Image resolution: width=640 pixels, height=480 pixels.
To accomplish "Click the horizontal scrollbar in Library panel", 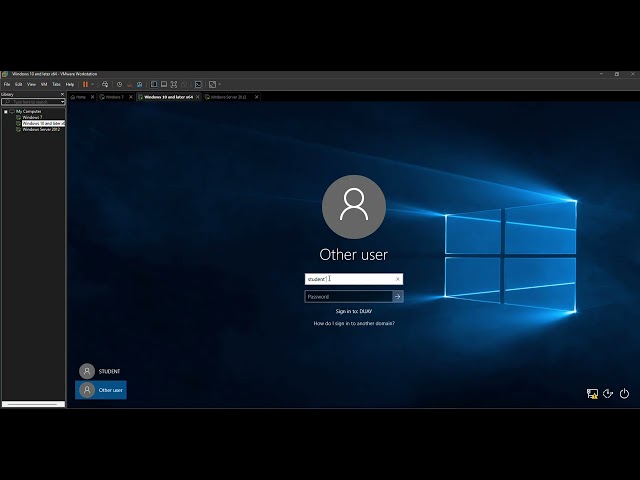I will coord(33,404).
